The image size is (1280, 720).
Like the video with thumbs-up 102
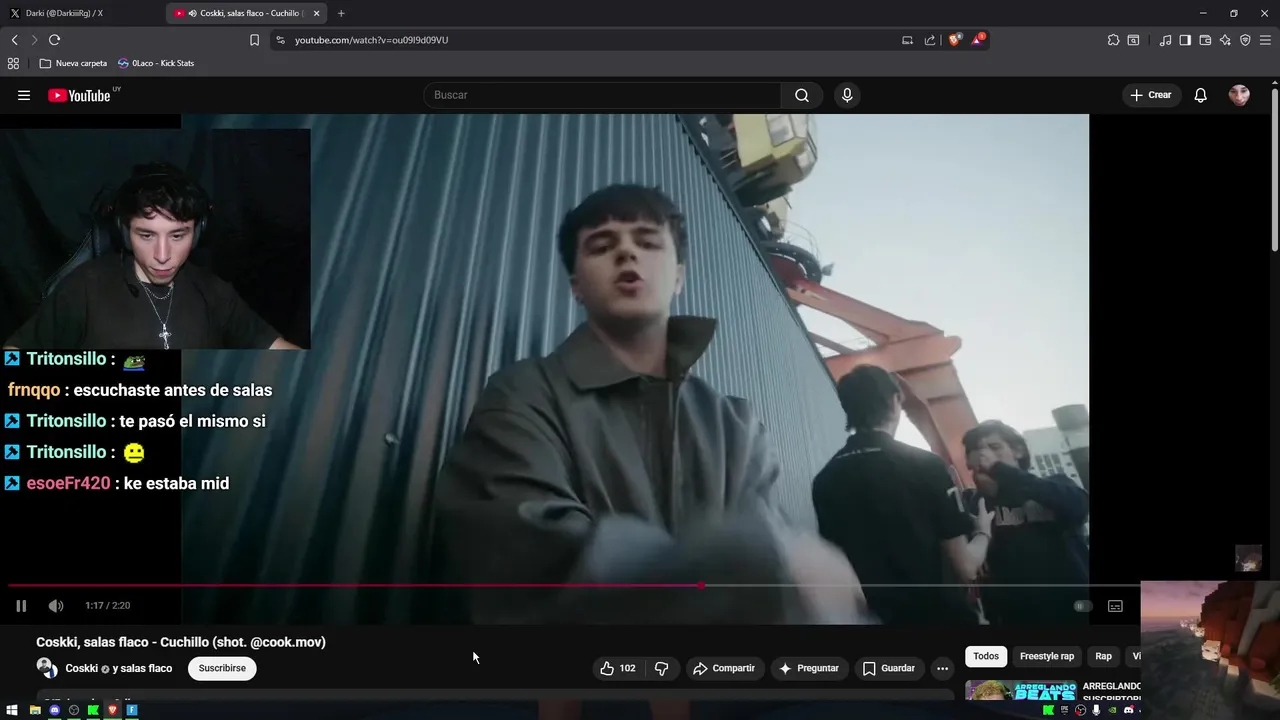pos(618,668)
